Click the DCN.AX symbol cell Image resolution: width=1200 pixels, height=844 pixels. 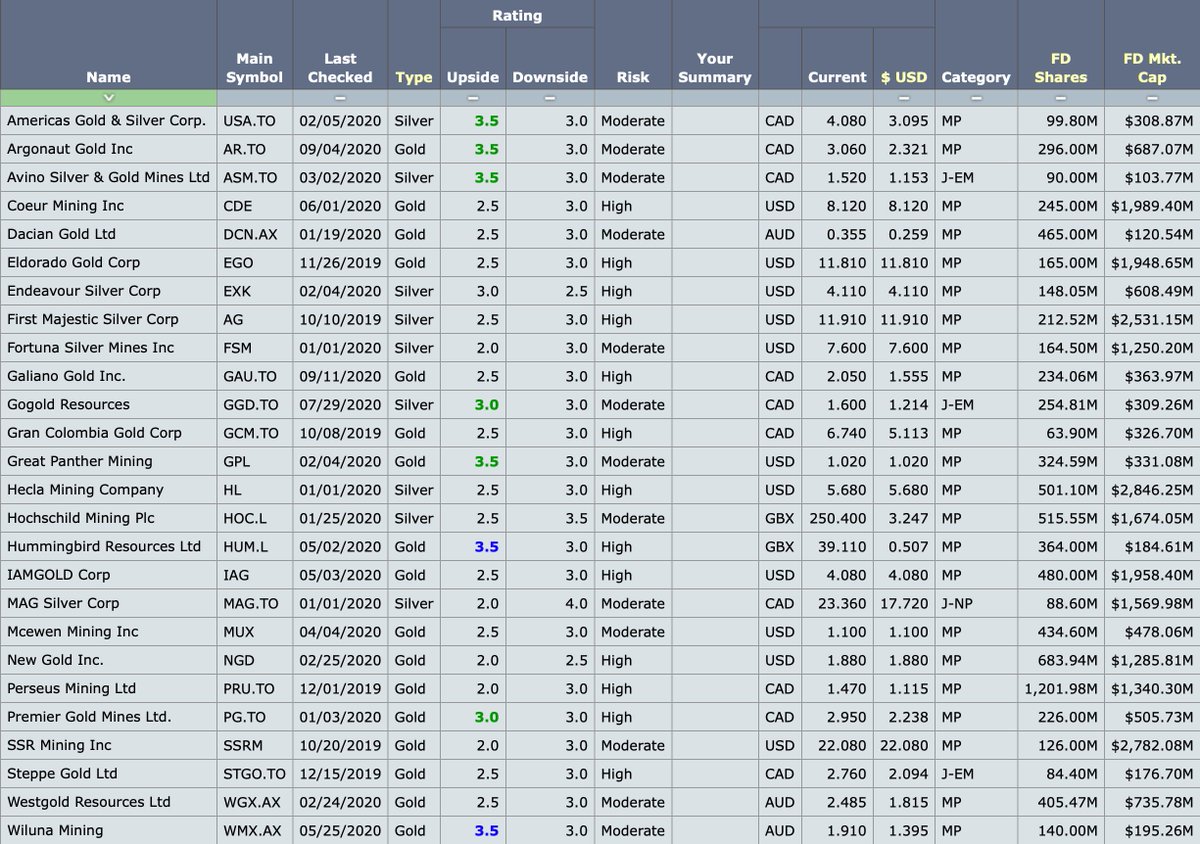pos(254,234)
